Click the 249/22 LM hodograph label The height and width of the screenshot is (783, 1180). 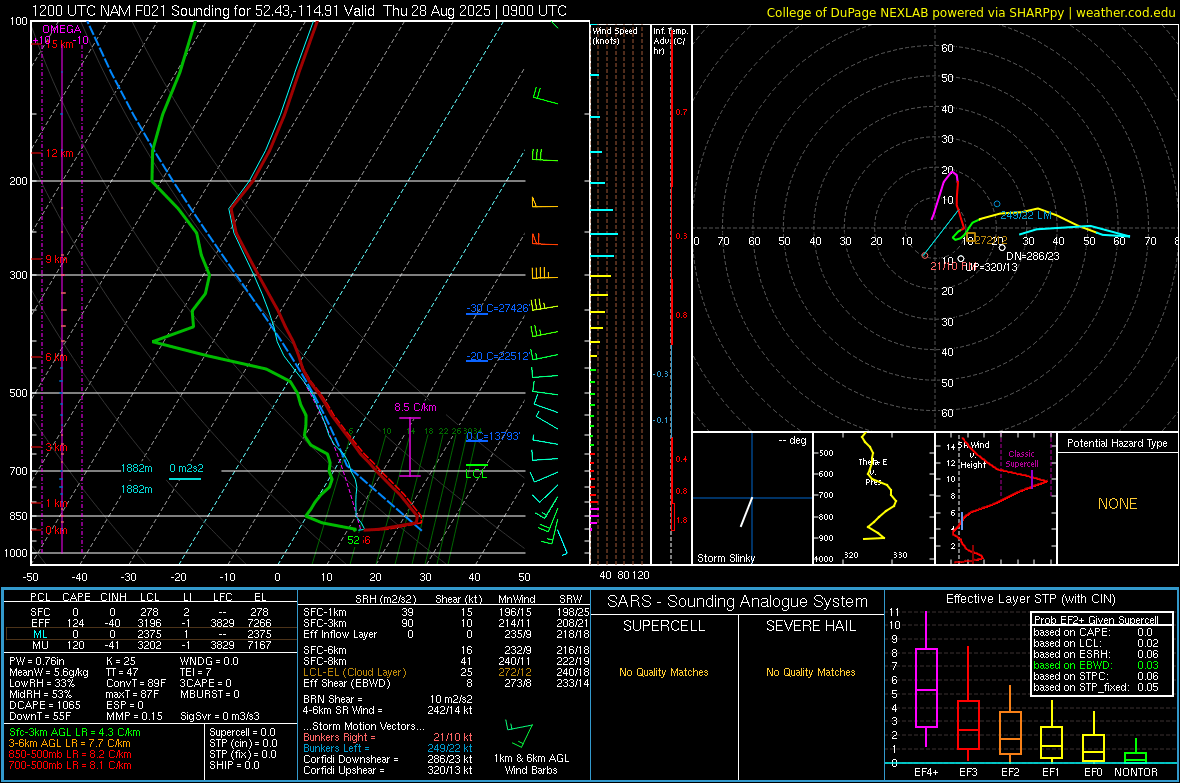1026,215
